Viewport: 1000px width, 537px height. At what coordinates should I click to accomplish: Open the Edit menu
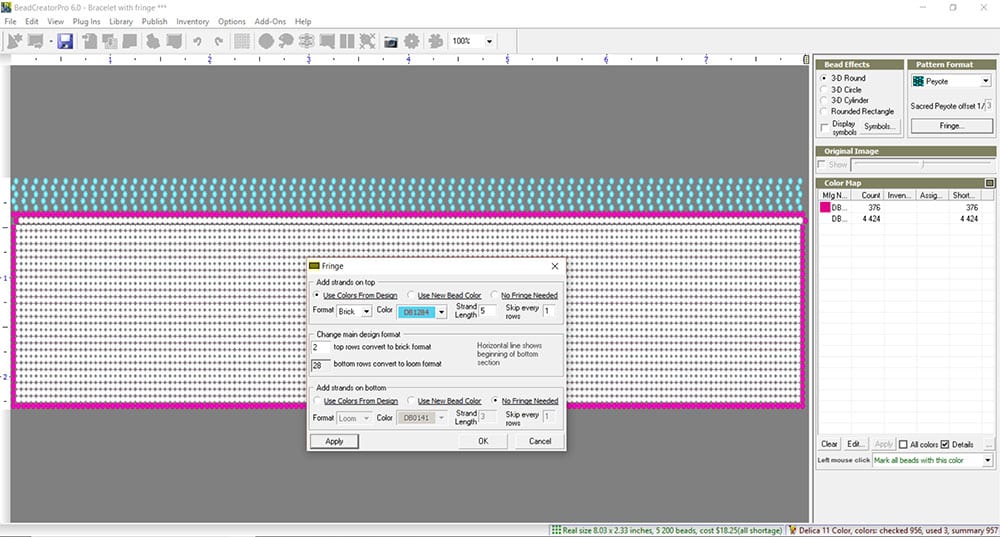pos(32,21)
